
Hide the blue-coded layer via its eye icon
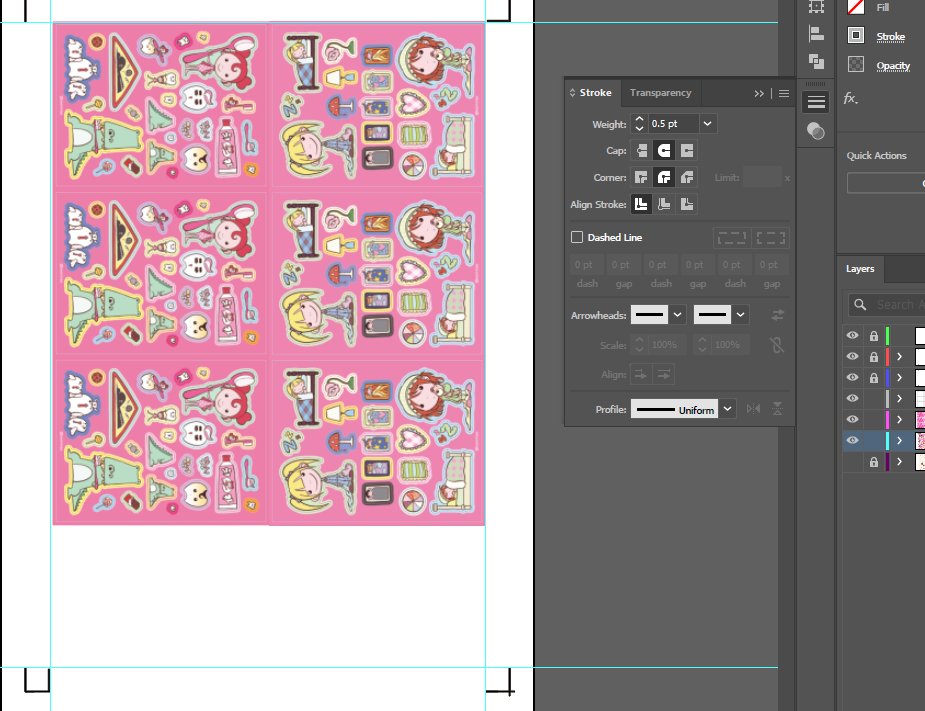click(x=852, y=377)
